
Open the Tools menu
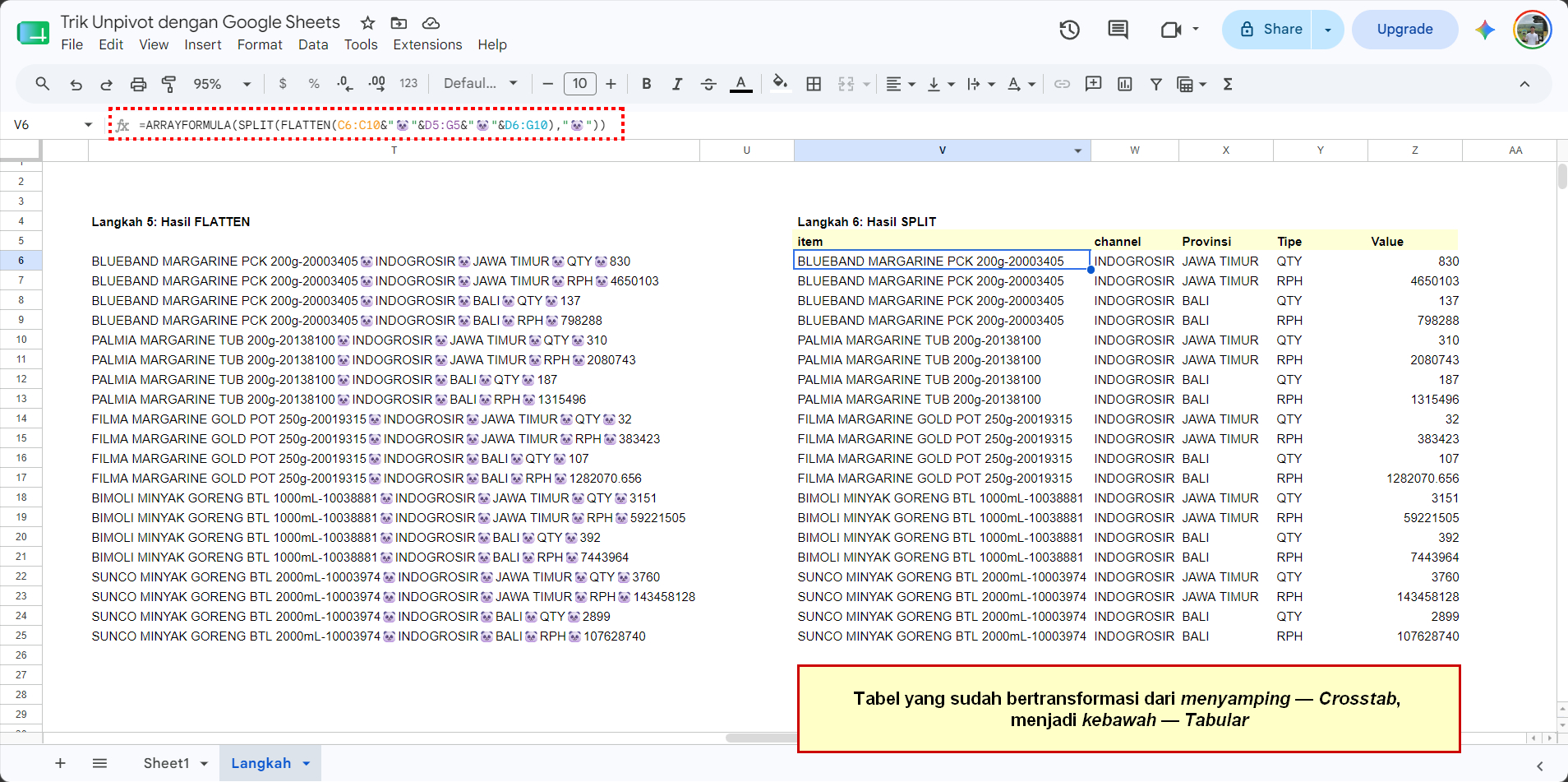tap(361, 44)
